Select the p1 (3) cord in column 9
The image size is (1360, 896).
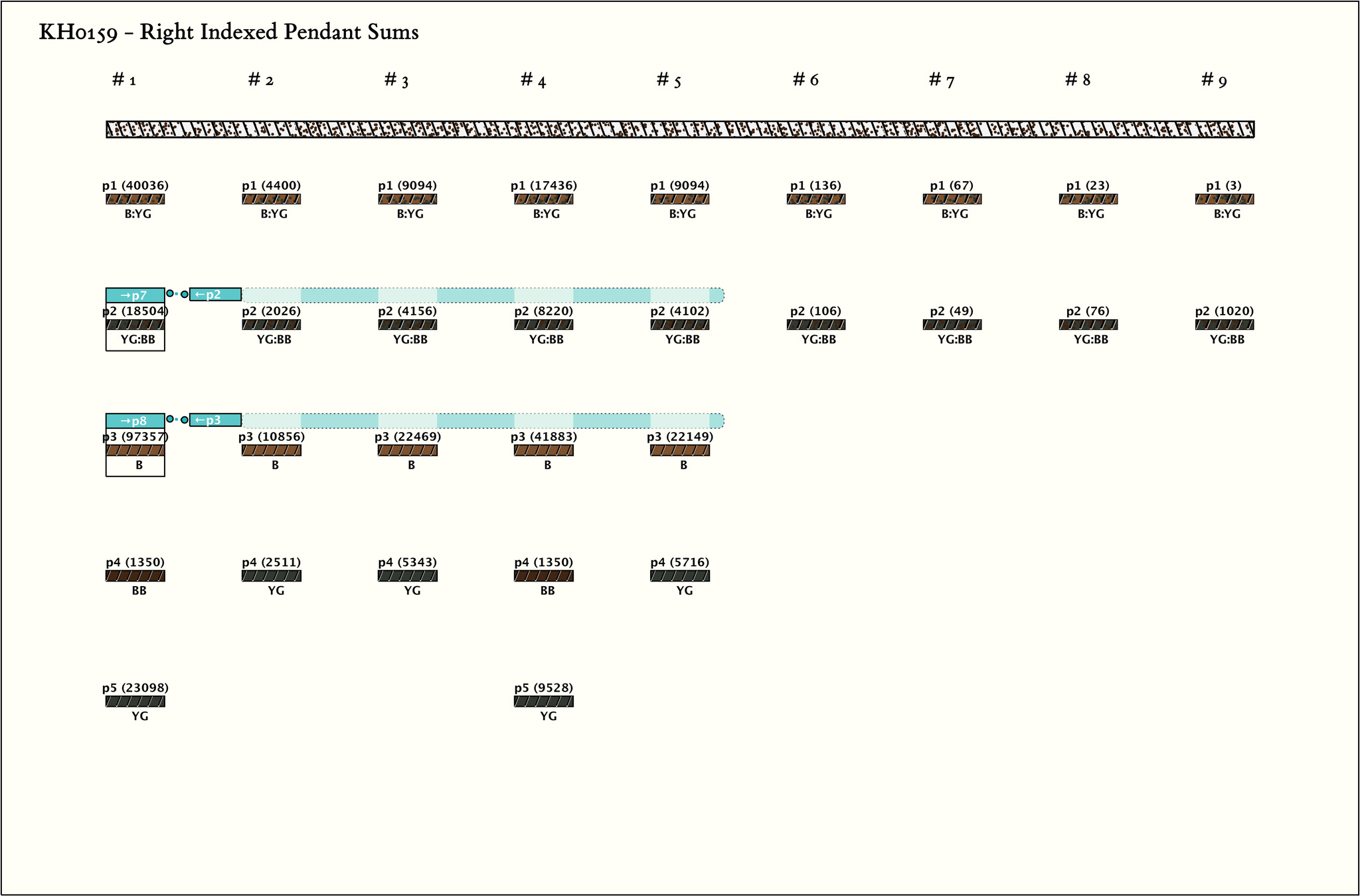1225,199
